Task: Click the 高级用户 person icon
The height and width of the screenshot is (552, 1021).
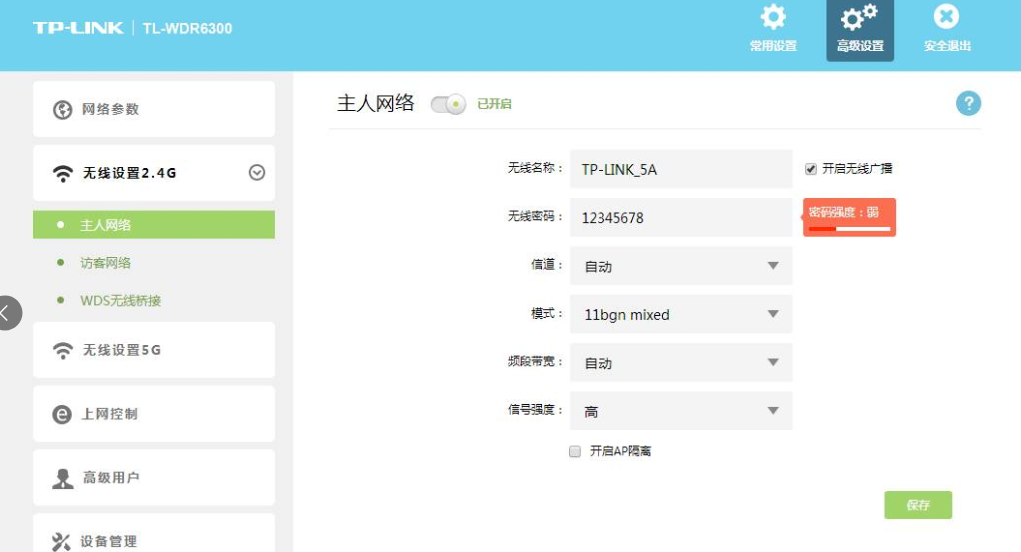Action: click(63, 478)
